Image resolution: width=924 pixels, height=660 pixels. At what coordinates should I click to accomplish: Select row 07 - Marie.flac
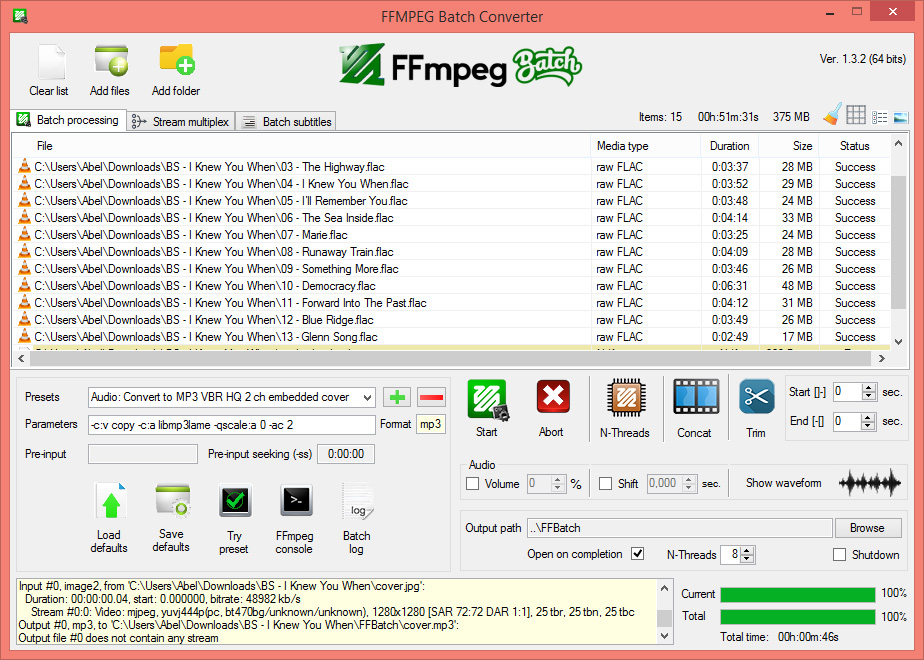point(451,235)
